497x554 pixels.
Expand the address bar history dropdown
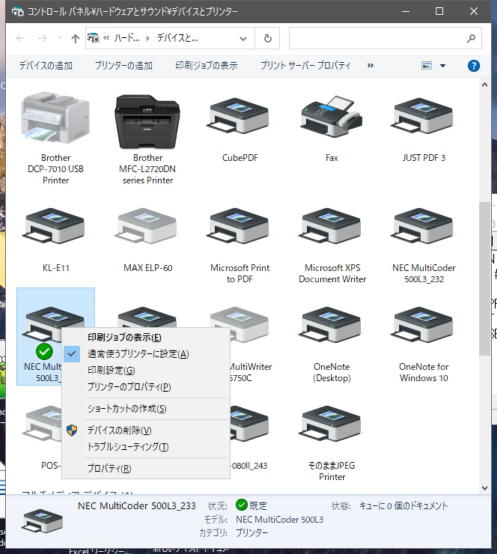[x=243, y=38]
